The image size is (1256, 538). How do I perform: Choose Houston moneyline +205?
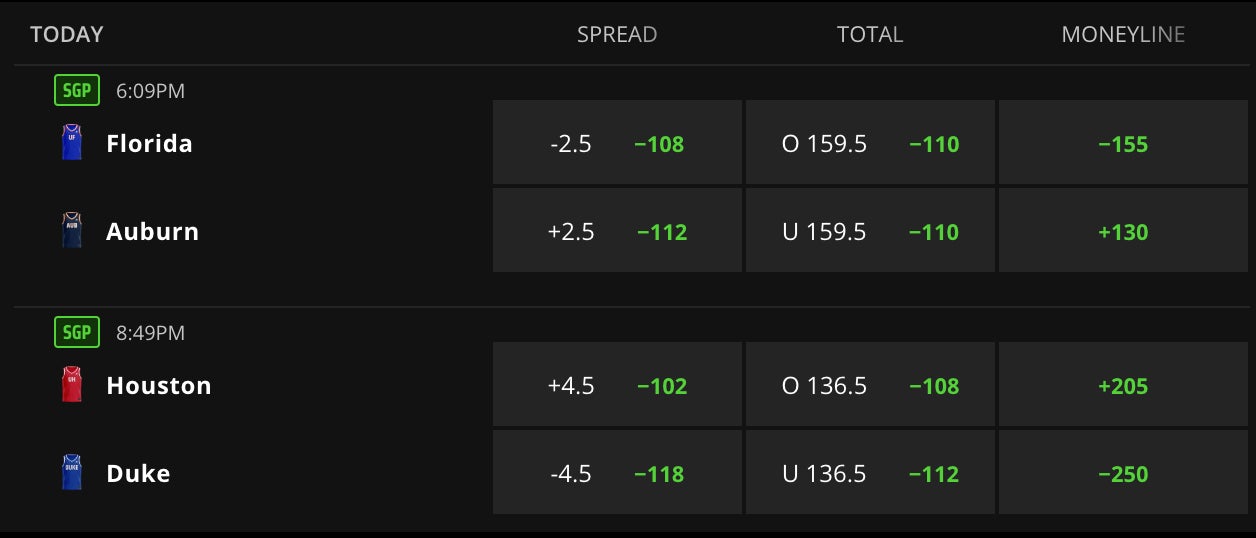[x=1123, y=385]
